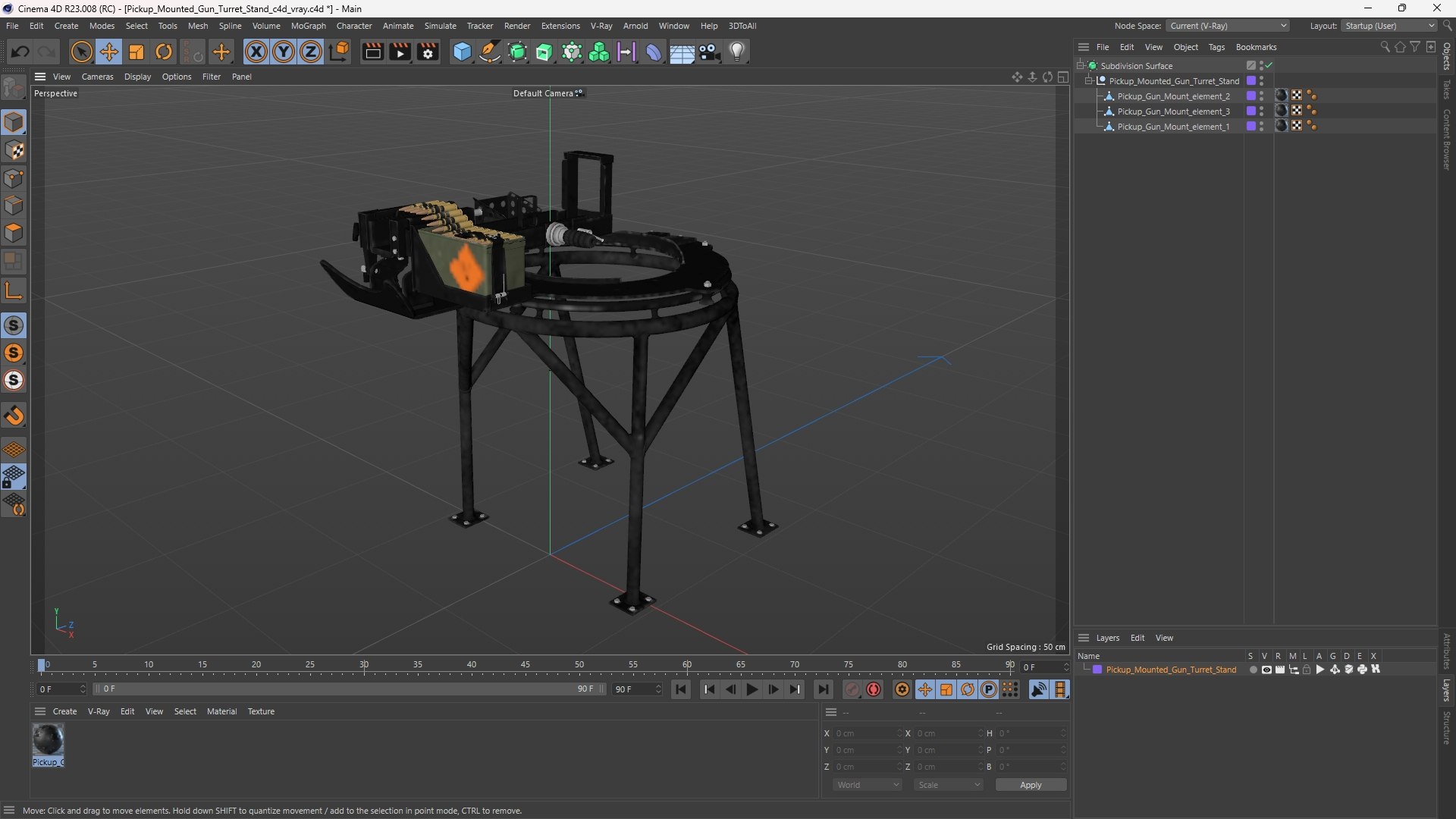
Task: Toggle visibility dots for Pickup_Gun_Mount_element_2
Action: coord(1261,96)
